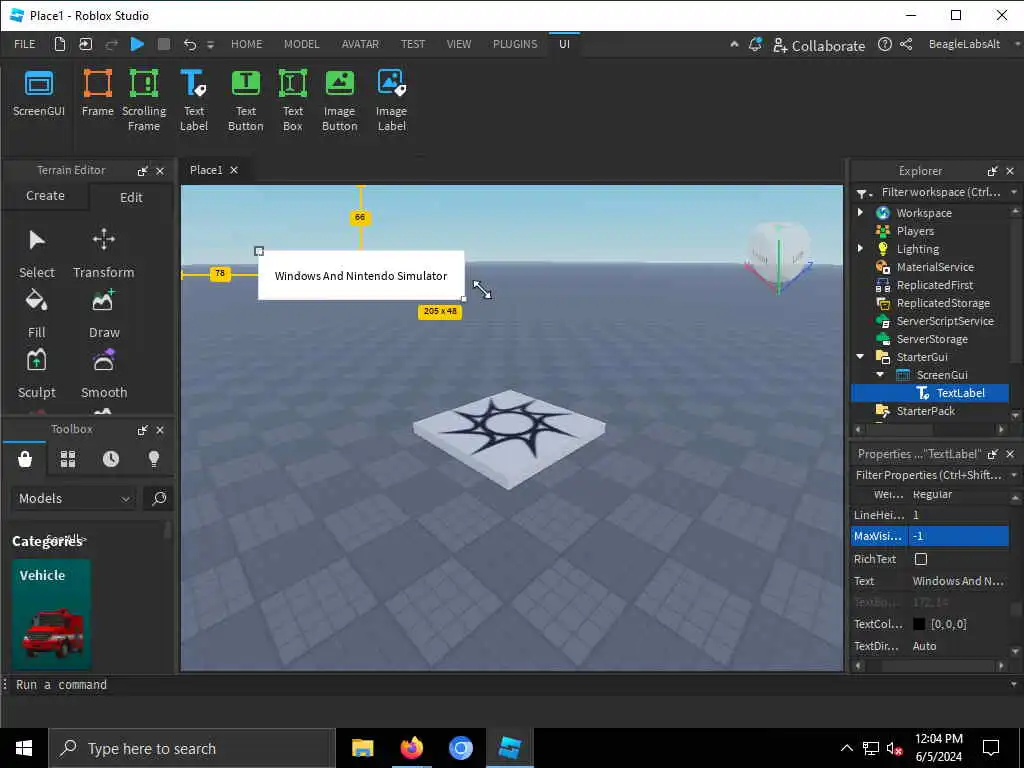
Task: Switch to the Terrain Editor Create tab
Action: [x=45, y=196]
